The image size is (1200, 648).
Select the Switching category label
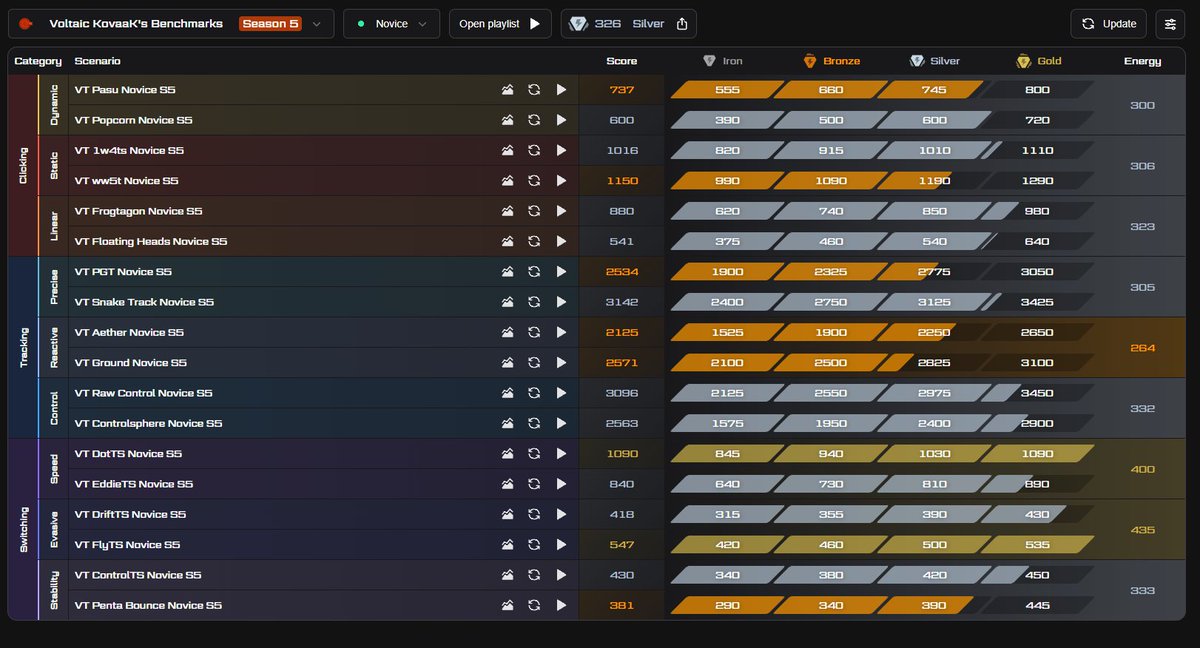(23, 530)
